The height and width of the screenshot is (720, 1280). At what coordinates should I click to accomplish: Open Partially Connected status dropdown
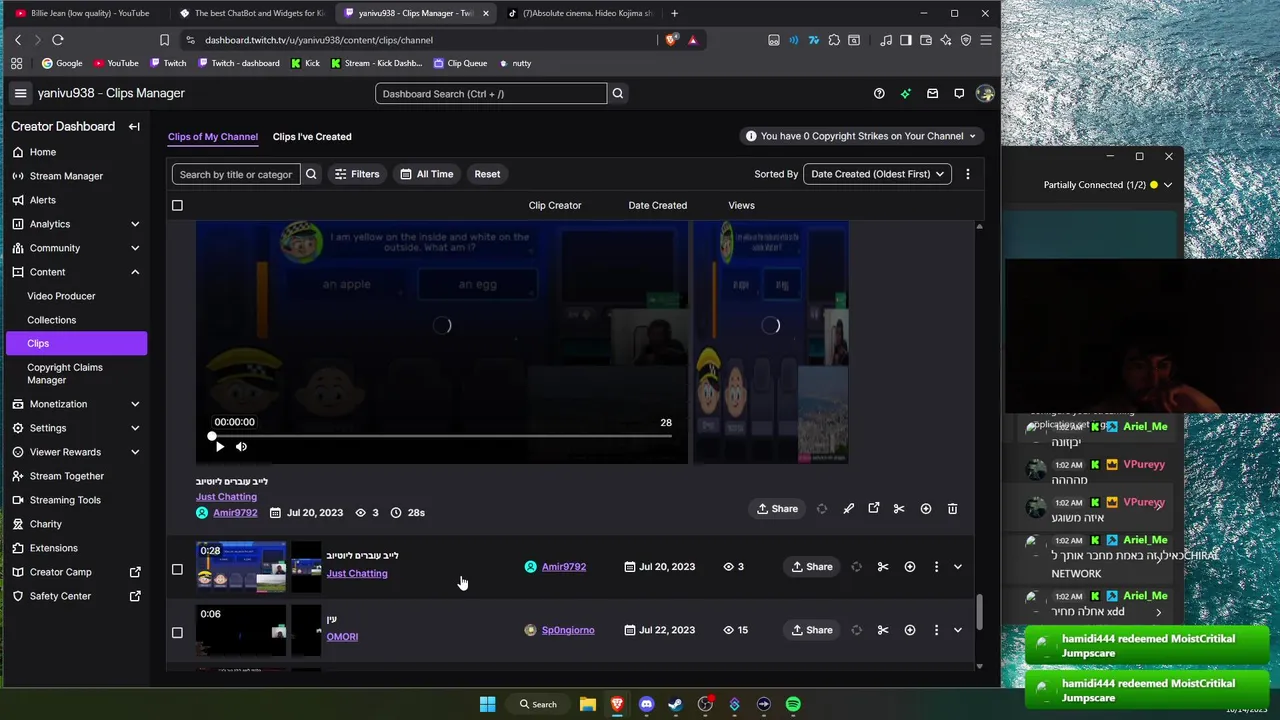point(1167,185)
